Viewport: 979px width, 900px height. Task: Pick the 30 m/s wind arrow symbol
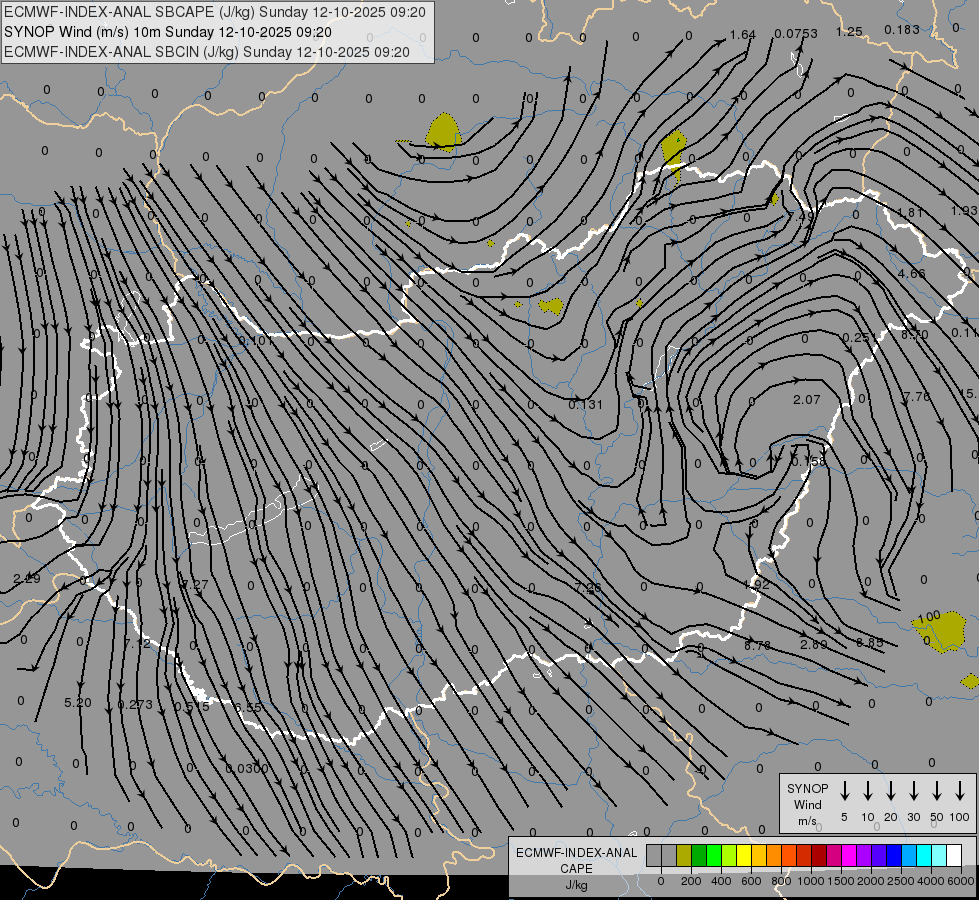tap(914, 791)
